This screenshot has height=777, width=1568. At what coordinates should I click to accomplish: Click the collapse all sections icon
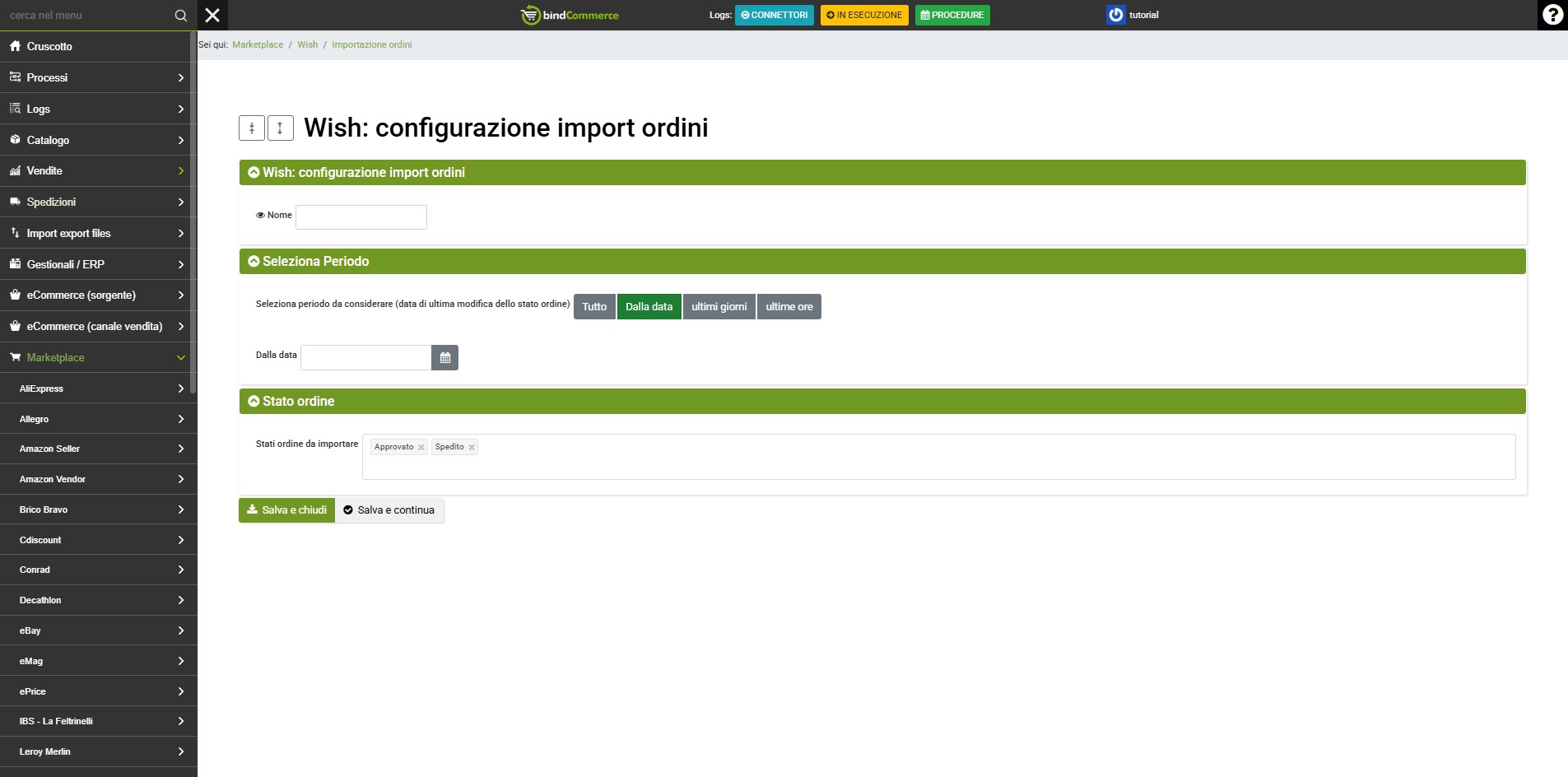252,128
